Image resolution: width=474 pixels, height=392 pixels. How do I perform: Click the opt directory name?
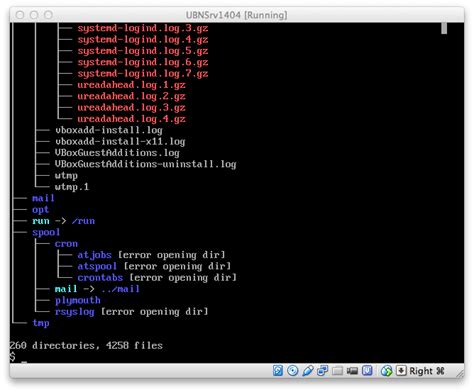pyautogui.click(x=41, y=210)
